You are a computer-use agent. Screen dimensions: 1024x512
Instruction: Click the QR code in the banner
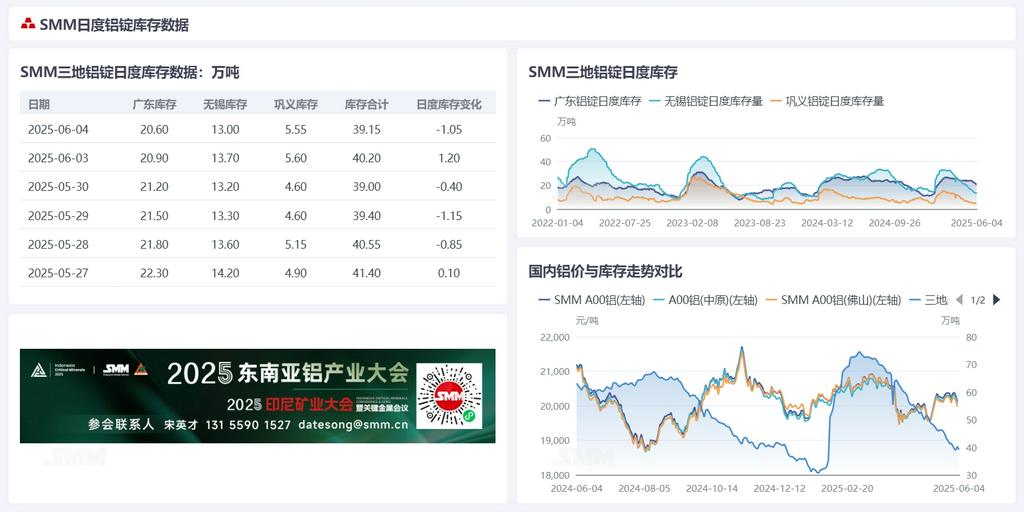pyautogui.click(x=449, y=396)
